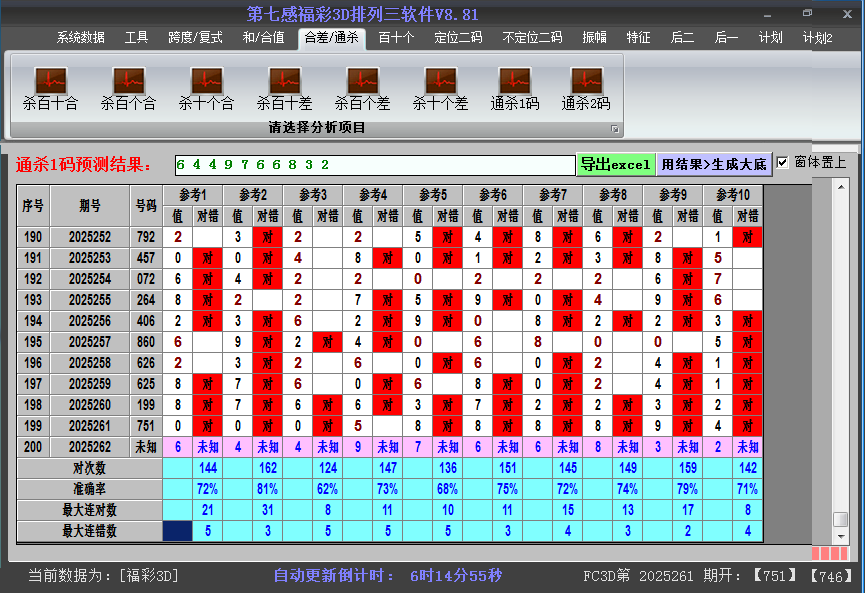This screenshot has height=593, width=865.
Task: Open the 系统数据 menu
Action: point(80,38)
